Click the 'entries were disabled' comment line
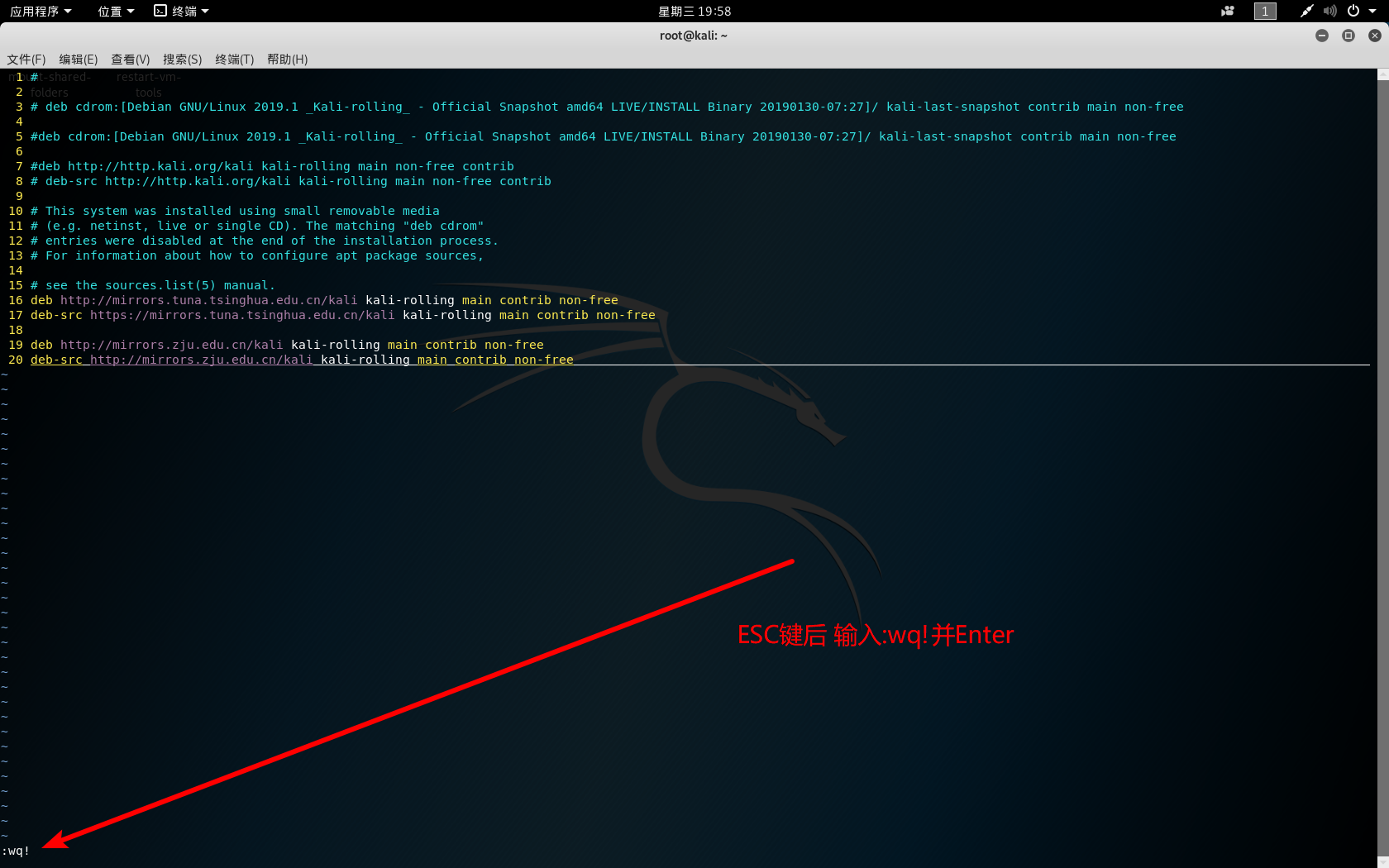The height and width of the screenshot is (868, 1389). coord(265,241)
